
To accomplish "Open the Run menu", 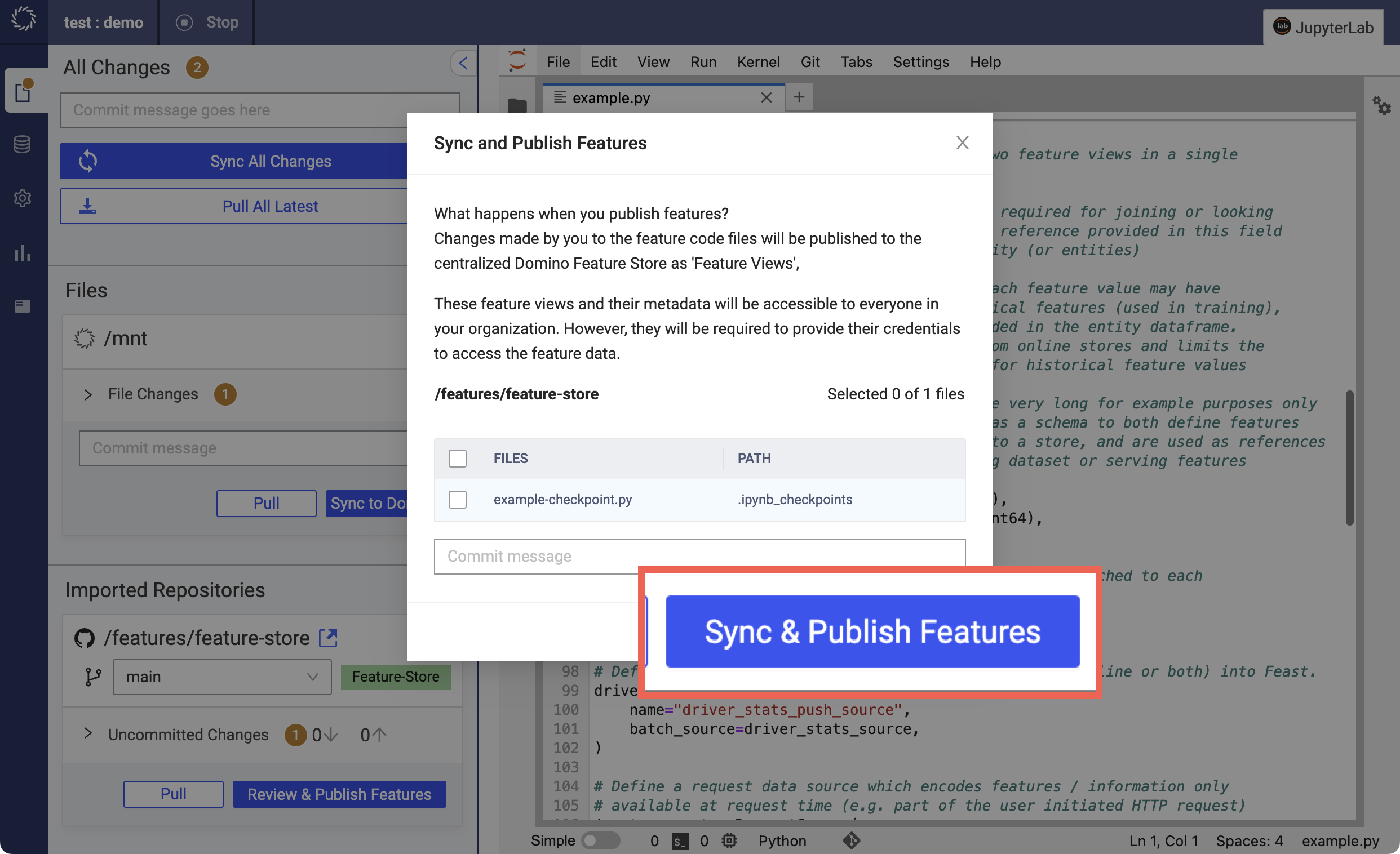I will click(703, 61).
